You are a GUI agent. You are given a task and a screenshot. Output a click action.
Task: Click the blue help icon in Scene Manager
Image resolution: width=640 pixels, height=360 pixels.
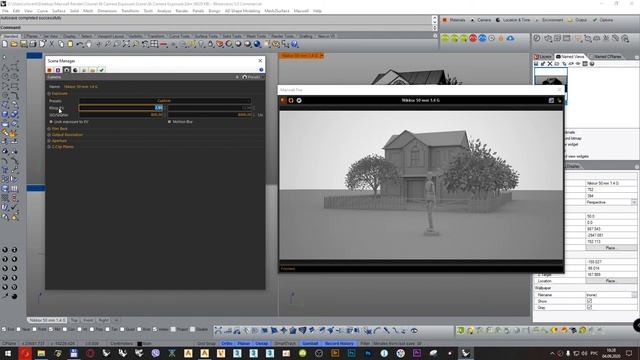tap(261, 70)
